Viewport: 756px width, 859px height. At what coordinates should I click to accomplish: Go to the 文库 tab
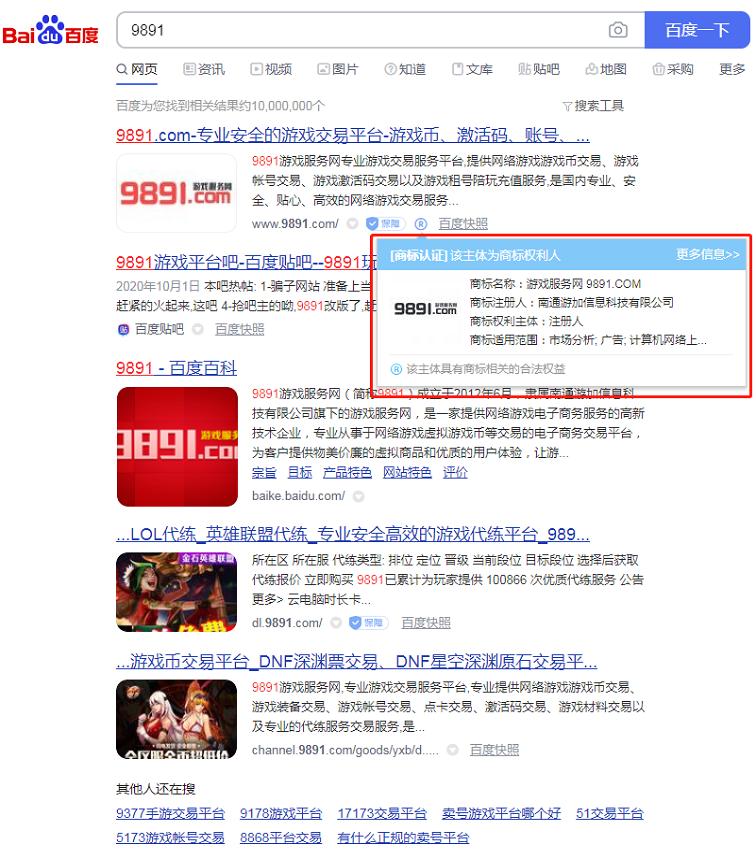(x=472, y=69)
